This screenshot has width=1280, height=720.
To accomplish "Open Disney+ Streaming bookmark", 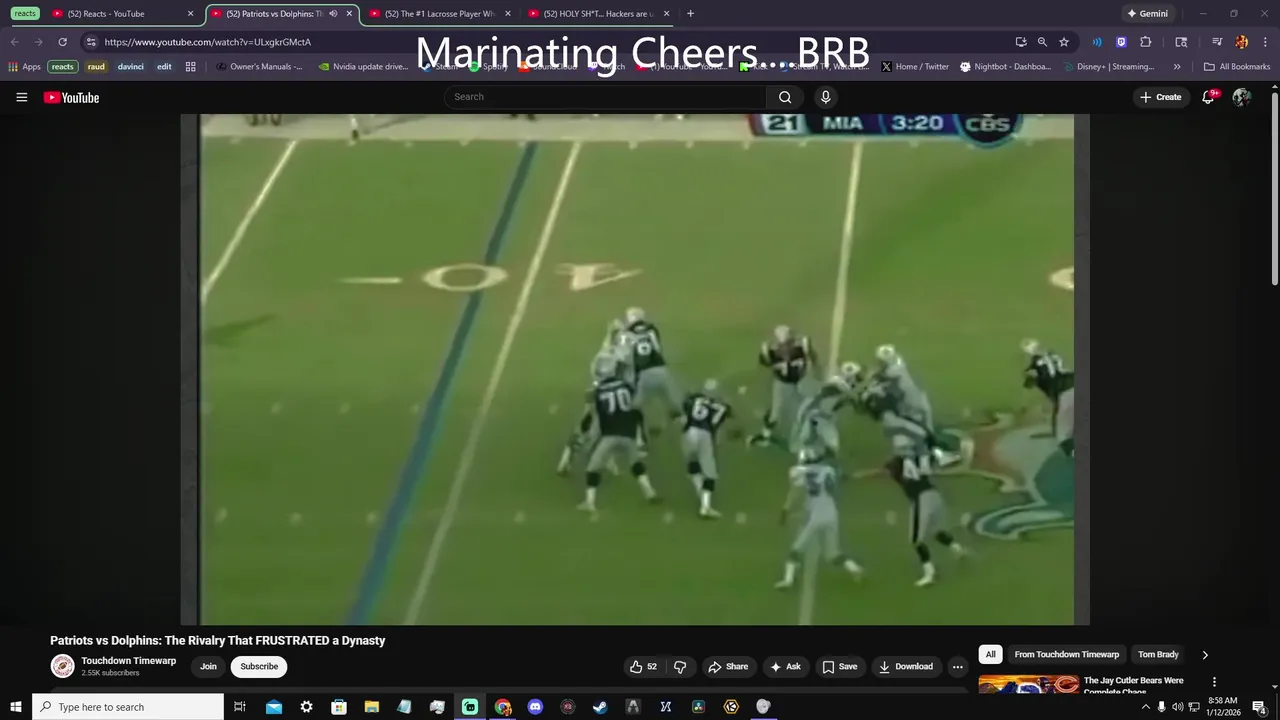I will click(1108, 67).
